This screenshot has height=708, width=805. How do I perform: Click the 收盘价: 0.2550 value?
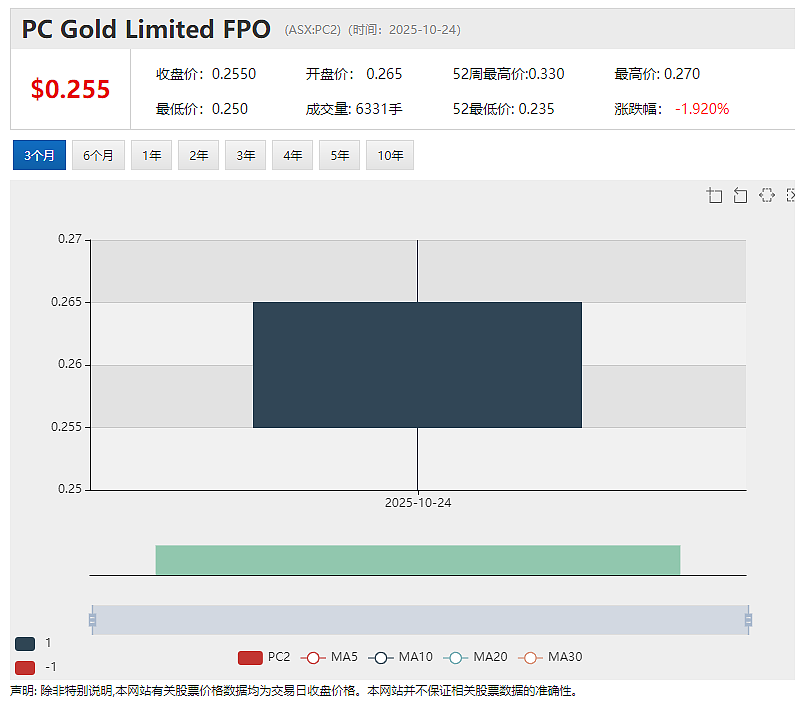206,74
